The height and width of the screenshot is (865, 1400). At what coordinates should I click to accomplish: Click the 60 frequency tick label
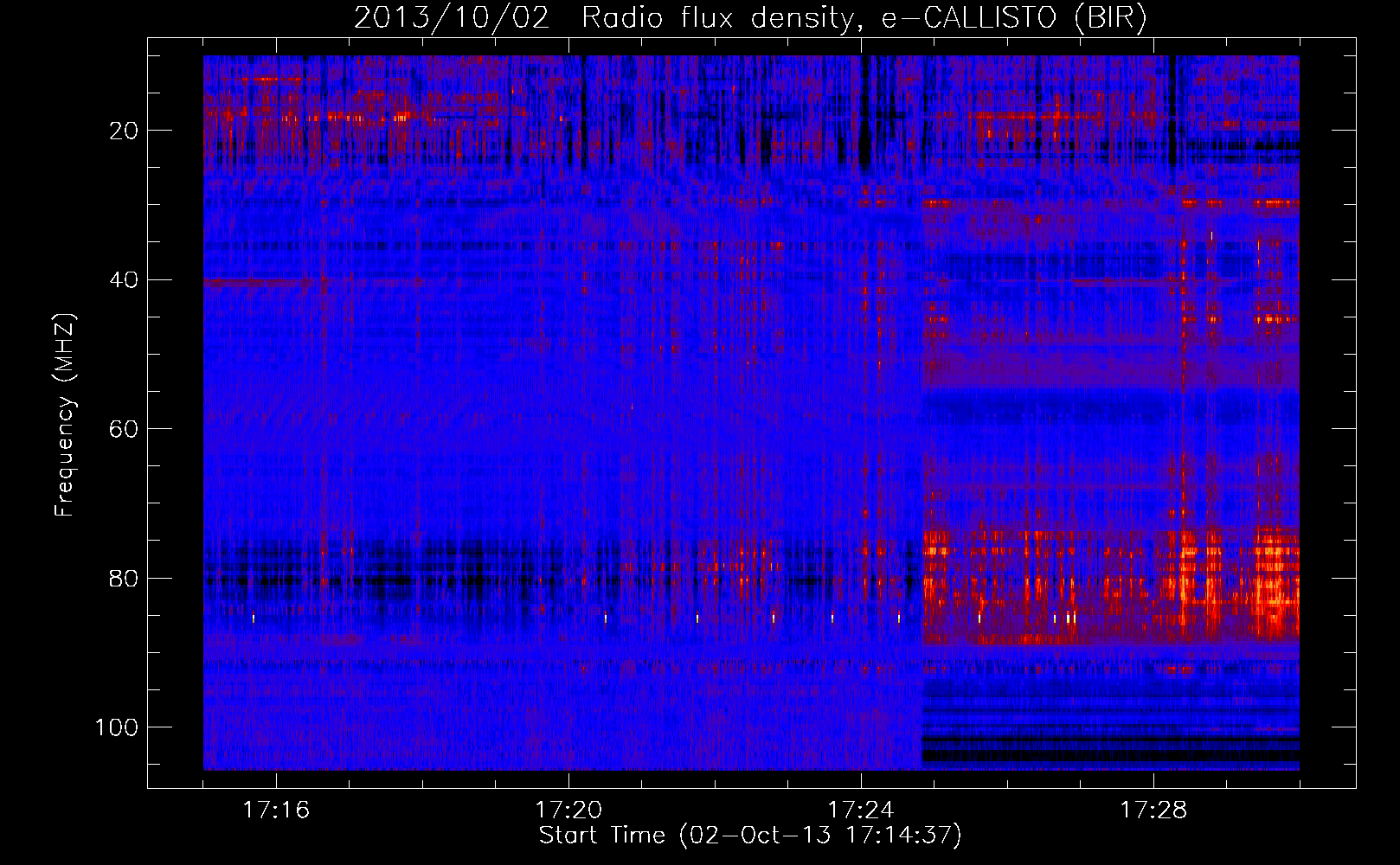tap(124, 430)
